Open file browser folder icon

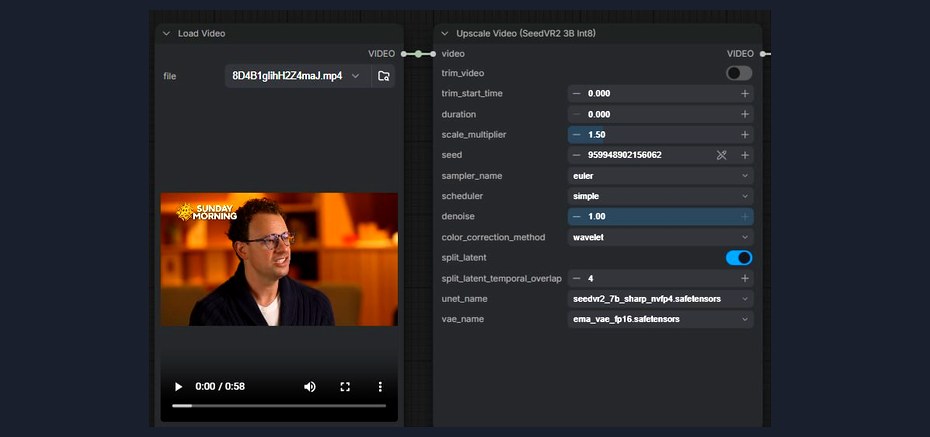384,76
